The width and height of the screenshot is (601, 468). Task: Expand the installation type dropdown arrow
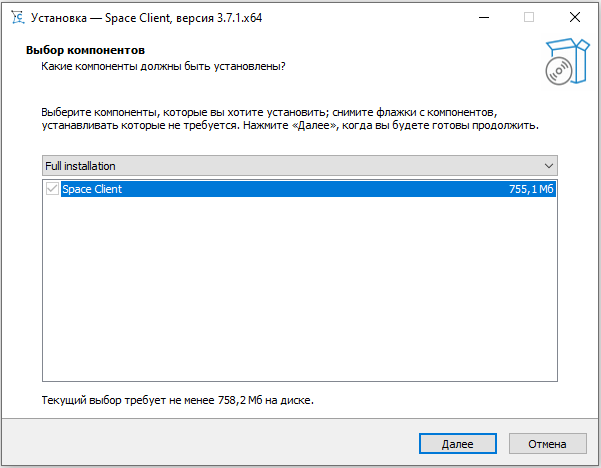click(x=548, y=166)
